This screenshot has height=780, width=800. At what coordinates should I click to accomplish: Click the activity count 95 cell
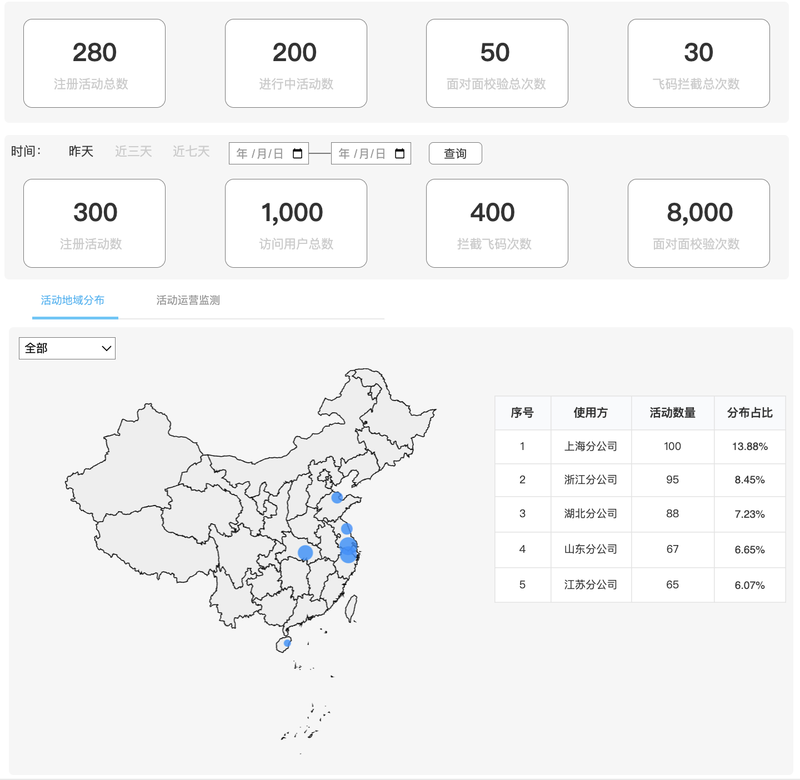tap(672, 480)
